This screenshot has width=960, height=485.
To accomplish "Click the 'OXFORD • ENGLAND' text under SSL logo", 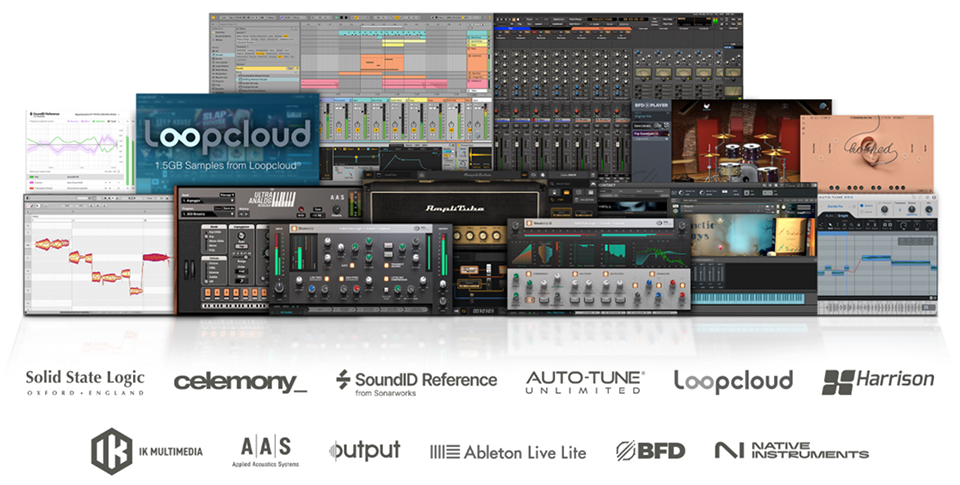I will click(x=85, y=393).
